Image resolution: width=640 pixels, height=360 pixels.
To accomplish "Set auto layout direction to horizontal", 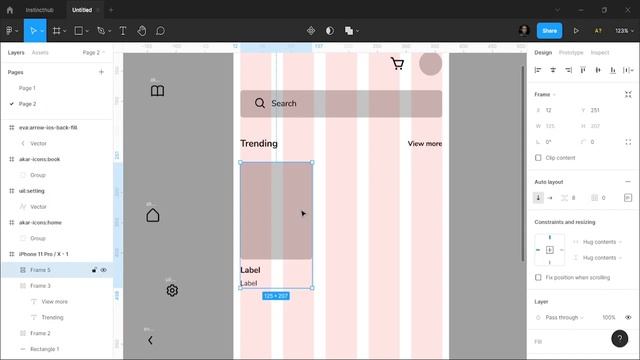I will click(550, 198).
